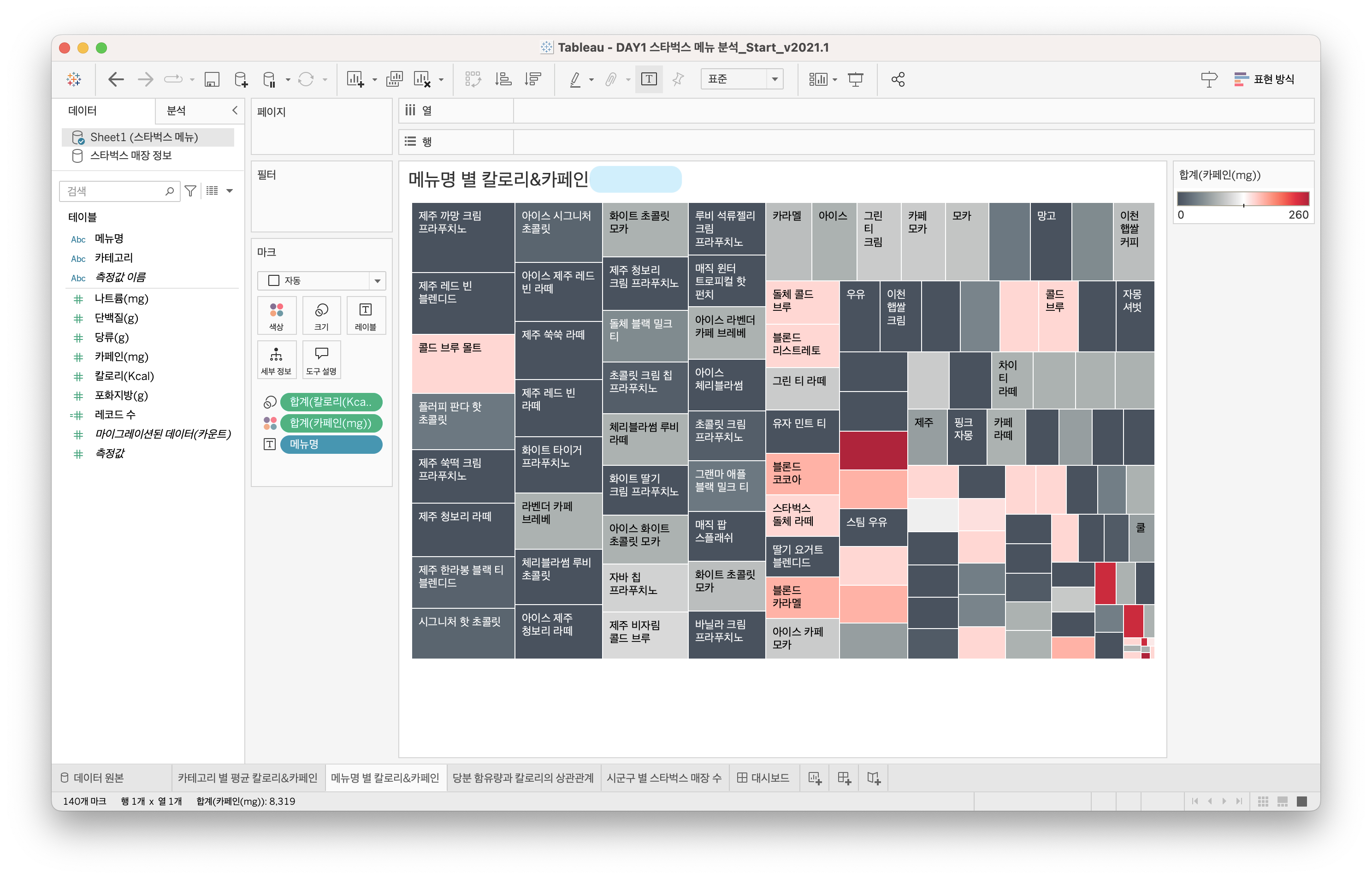This screenshot has width=1372, height=879.
Task: Open the Presentation mode icon
Action: coord(855,79)
